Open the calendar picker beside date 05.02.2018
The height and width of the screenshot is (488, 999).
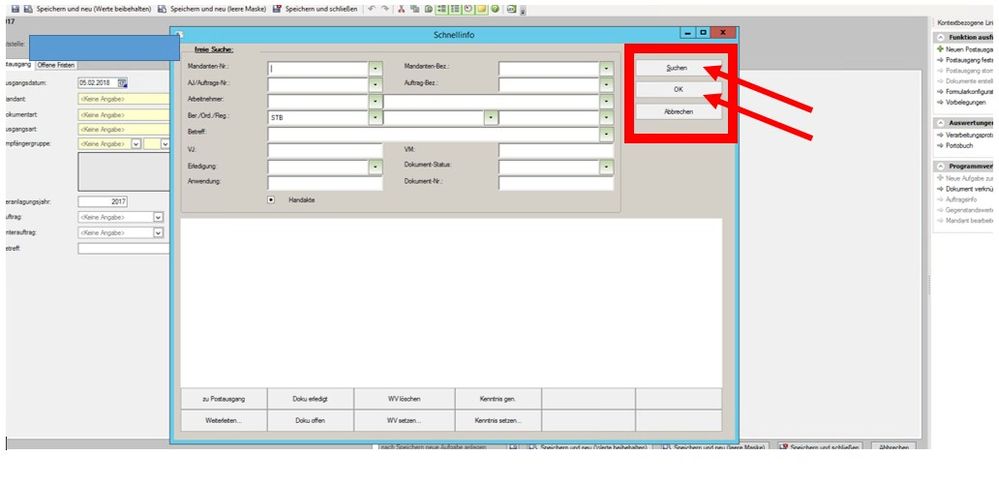pyautogui.click(x=123, y=83)
